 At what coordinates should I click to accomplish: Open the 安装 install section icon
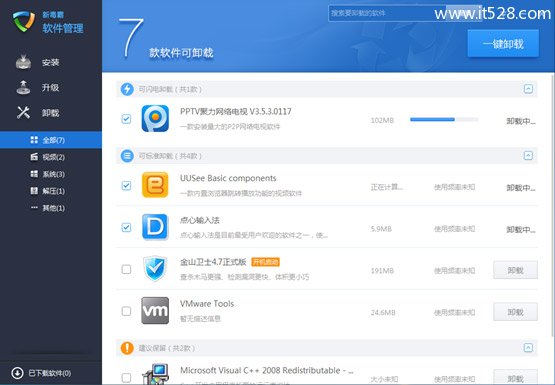coord(23,62)
